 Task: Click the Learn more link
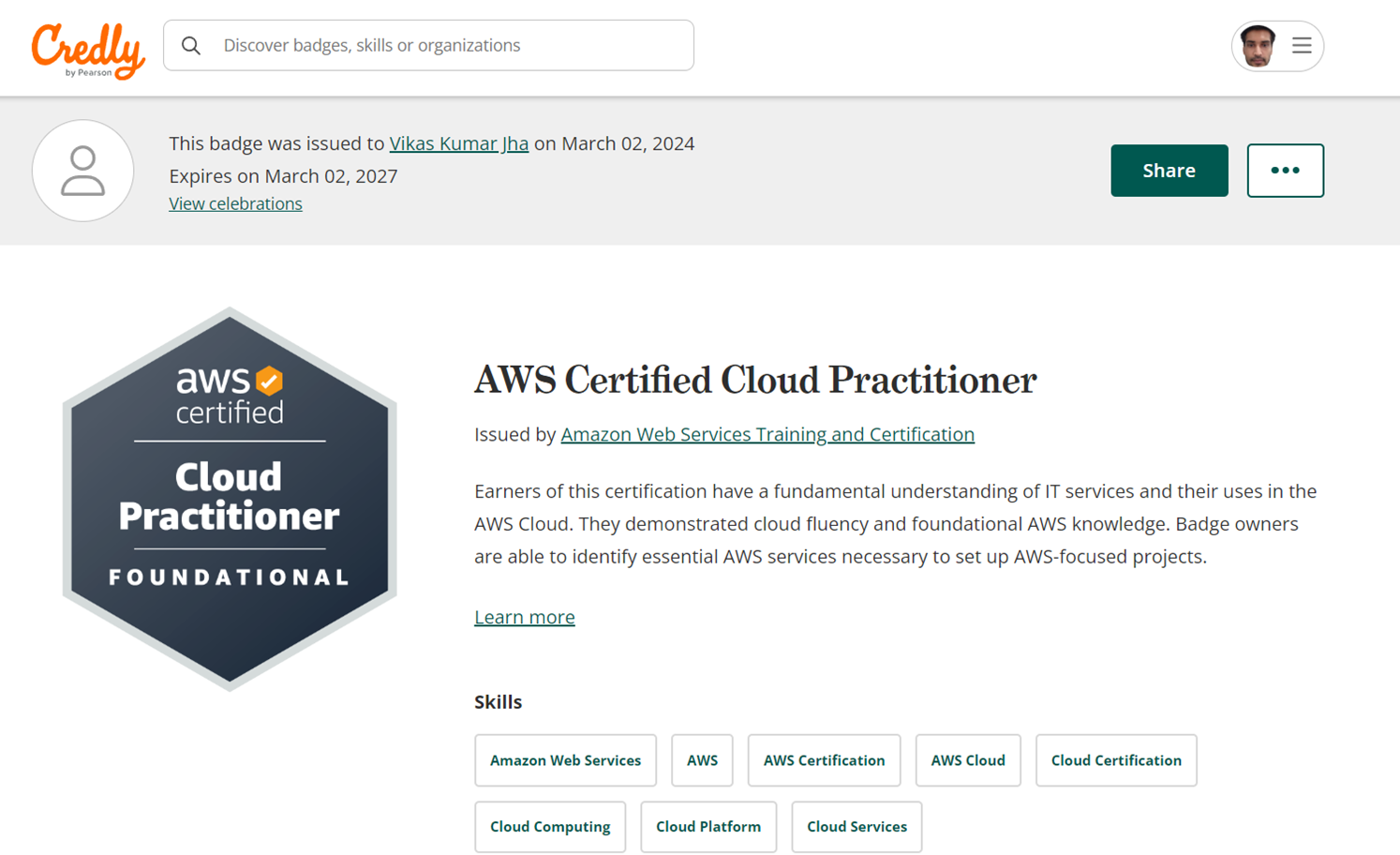click(524, 617)
